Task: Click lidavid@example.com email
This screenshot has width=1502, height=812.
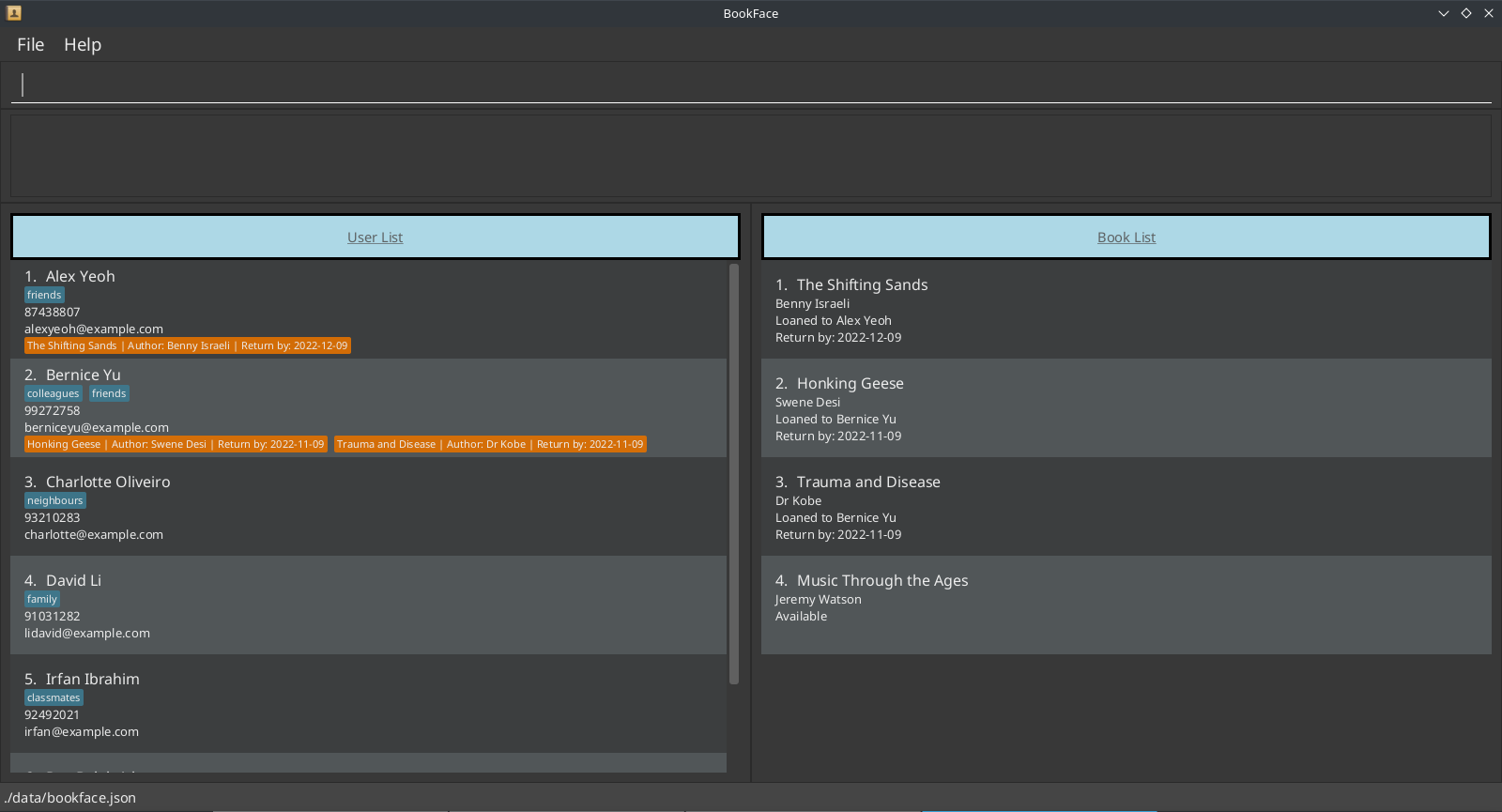Action: click(87, 633)
